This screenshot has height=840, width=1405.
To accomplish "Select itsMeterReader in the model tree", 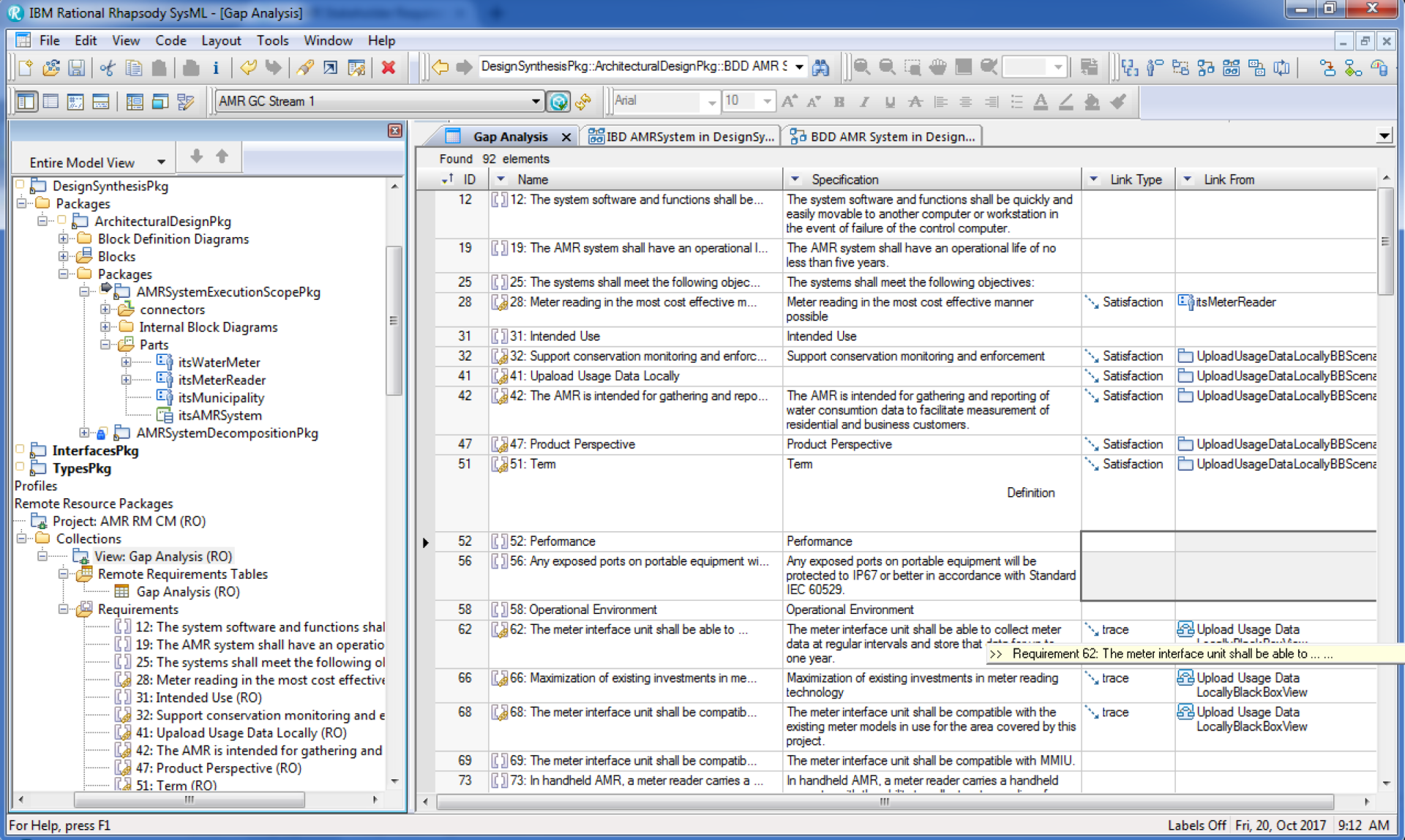I will pos(222,380).
